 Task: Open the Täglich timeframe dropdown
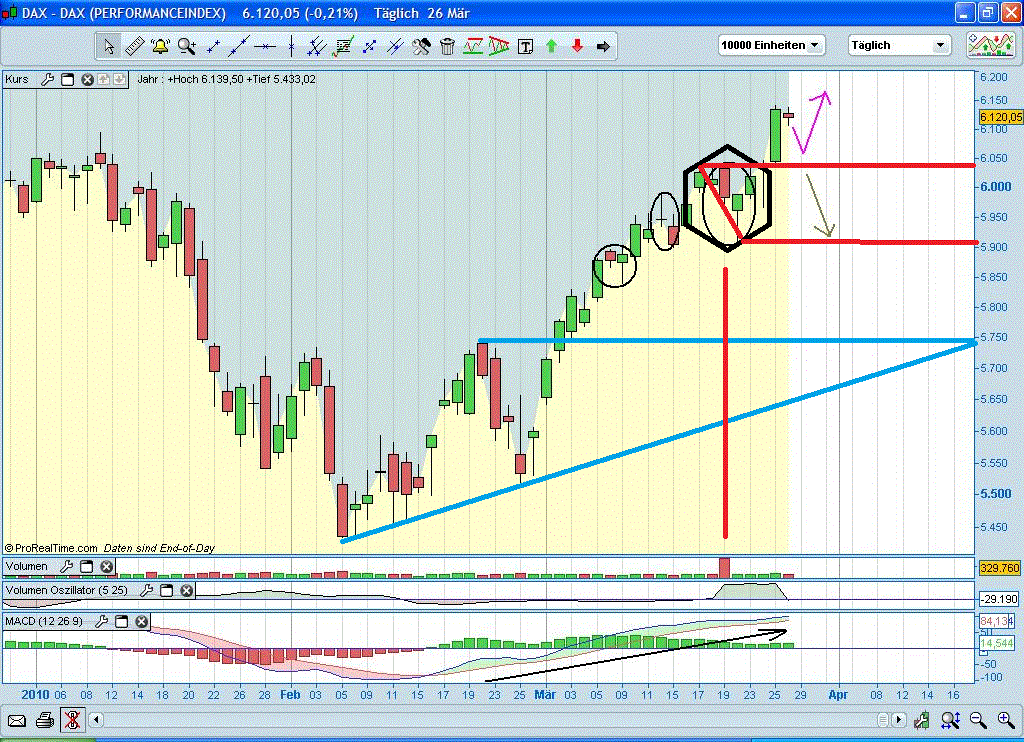[899, 45]
